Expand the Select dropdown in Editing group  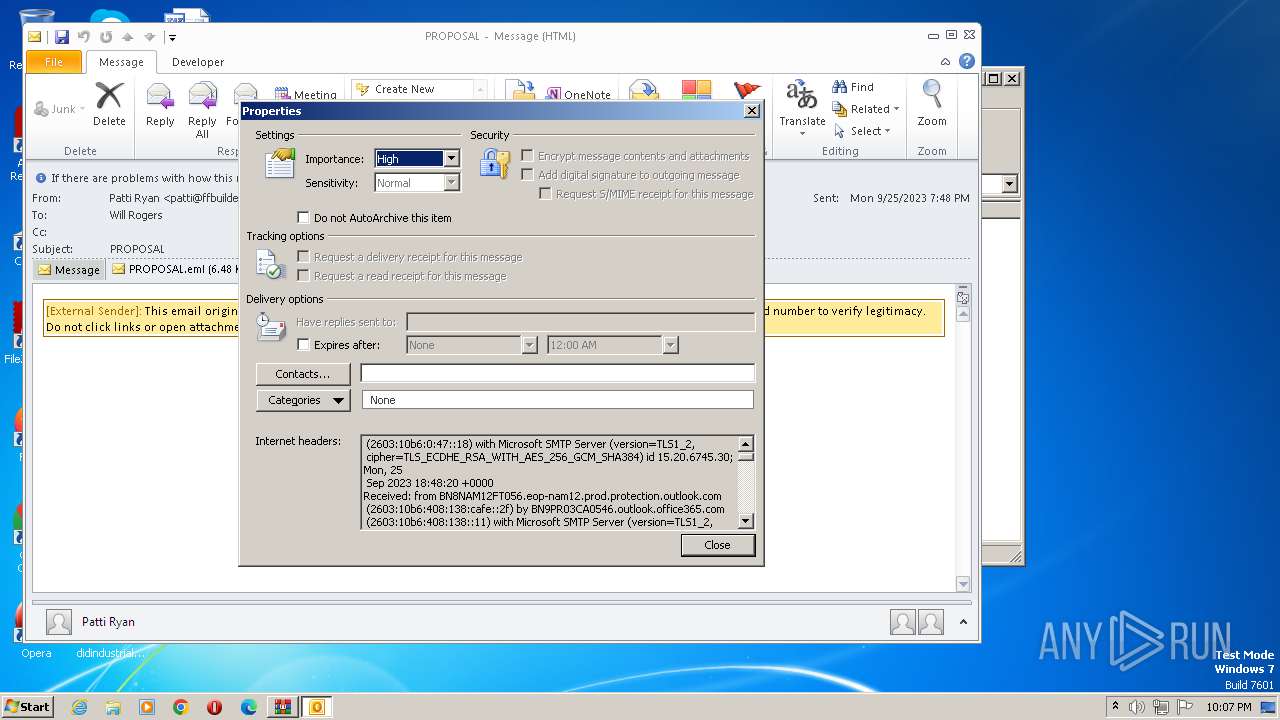coord(887,131)
